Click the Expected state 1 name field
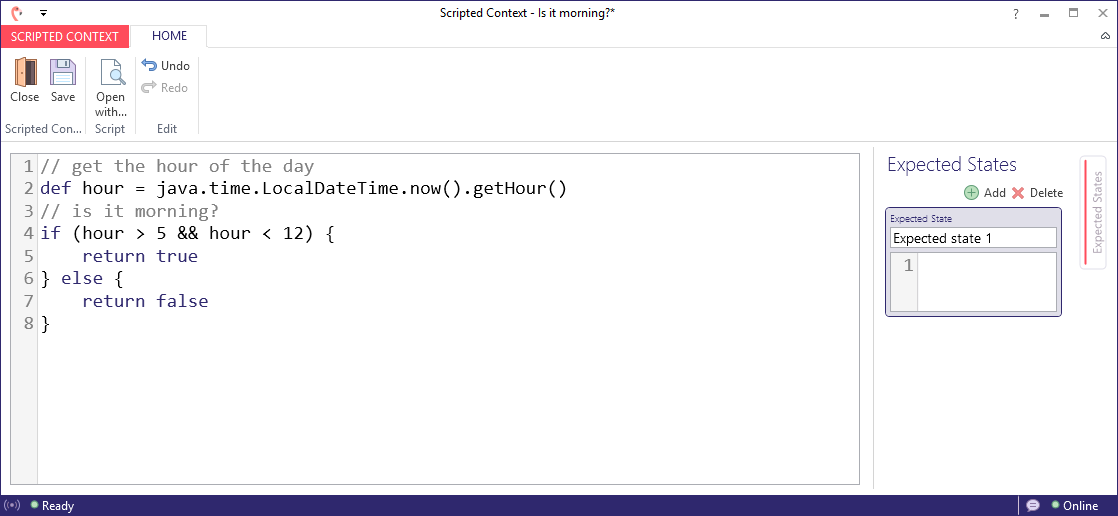 coord(972,238)
